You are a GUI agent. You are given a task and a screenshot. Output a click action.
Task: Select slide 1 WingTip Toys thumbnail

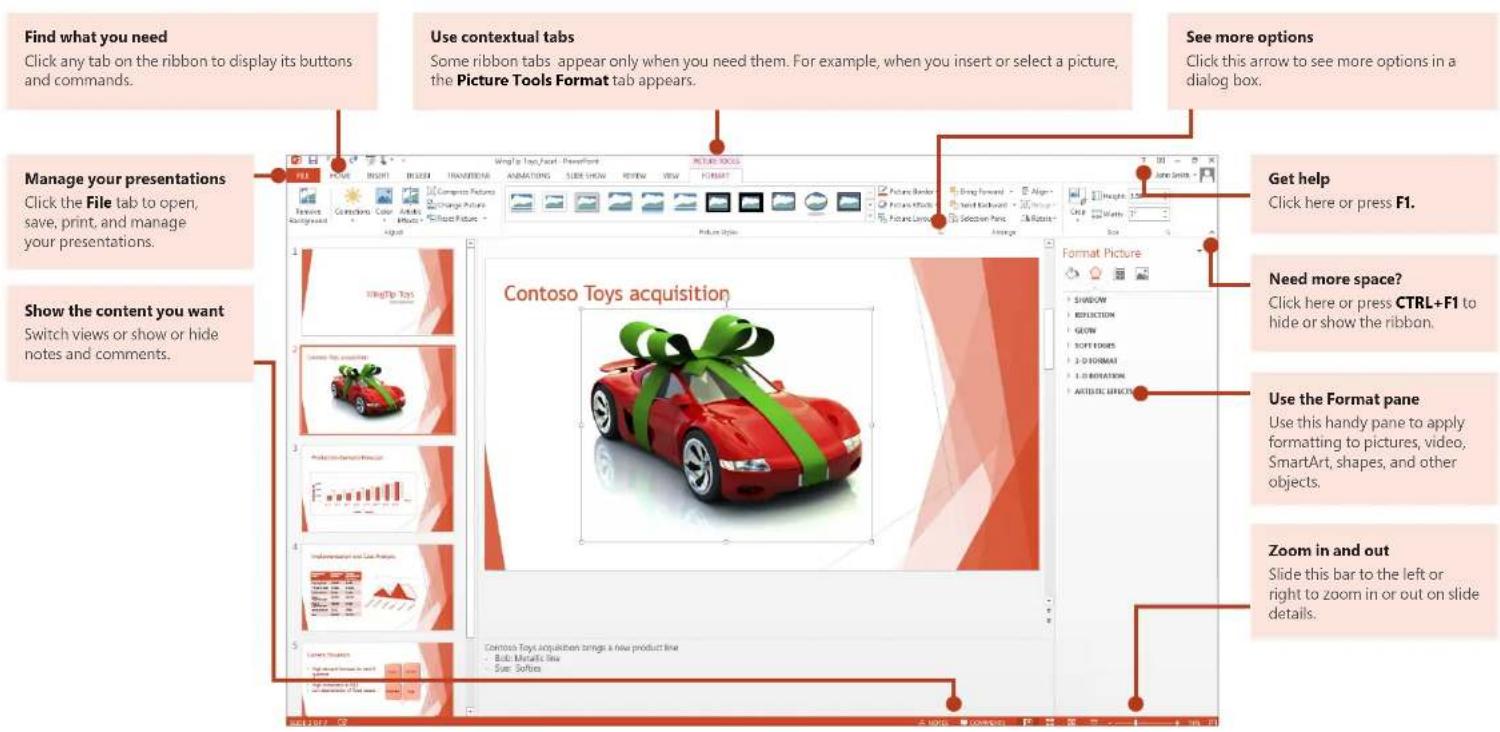pos(378,292)
